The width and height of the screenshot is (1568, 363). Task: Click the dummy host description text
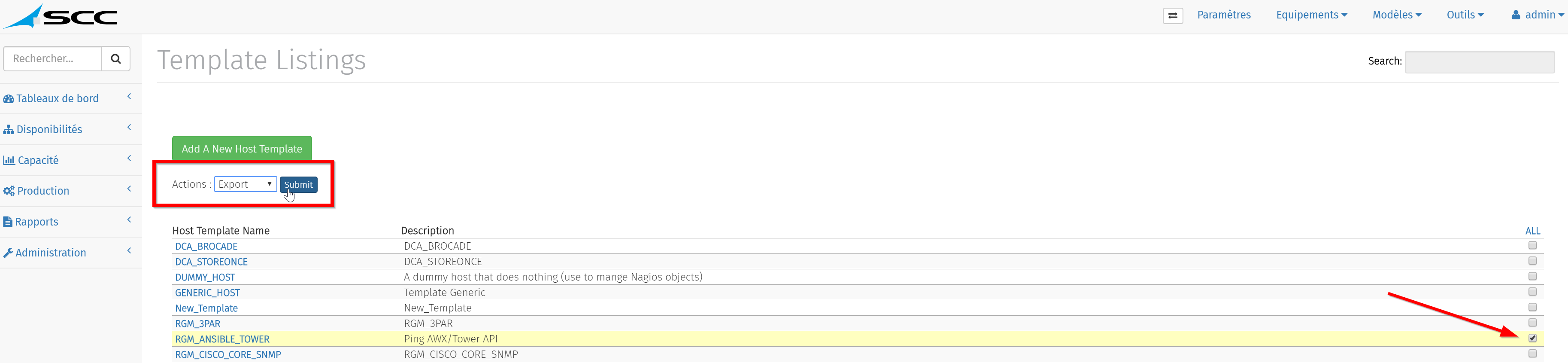[553, 277]
